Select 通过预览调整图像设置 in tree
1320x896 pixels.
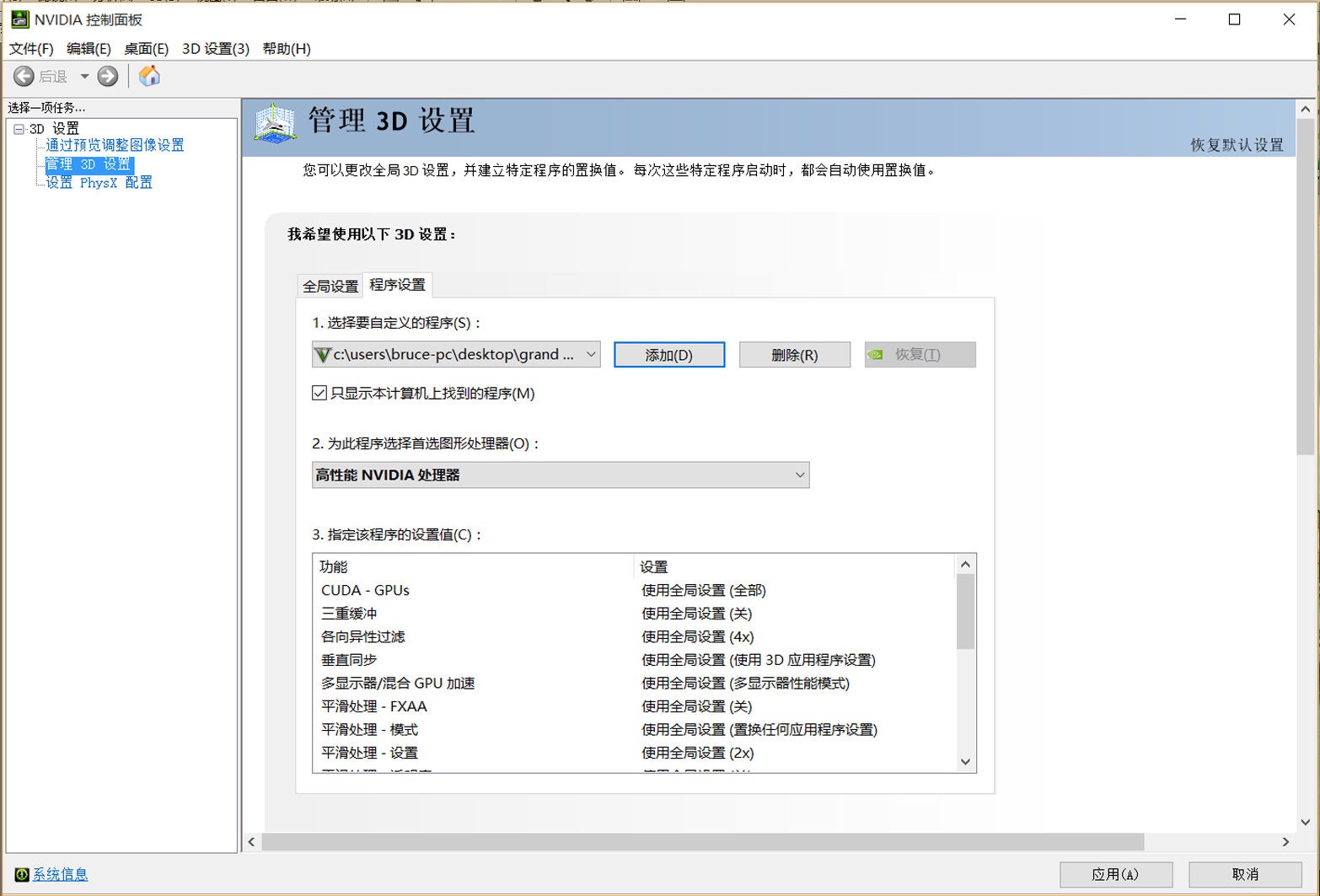point(115,145)
